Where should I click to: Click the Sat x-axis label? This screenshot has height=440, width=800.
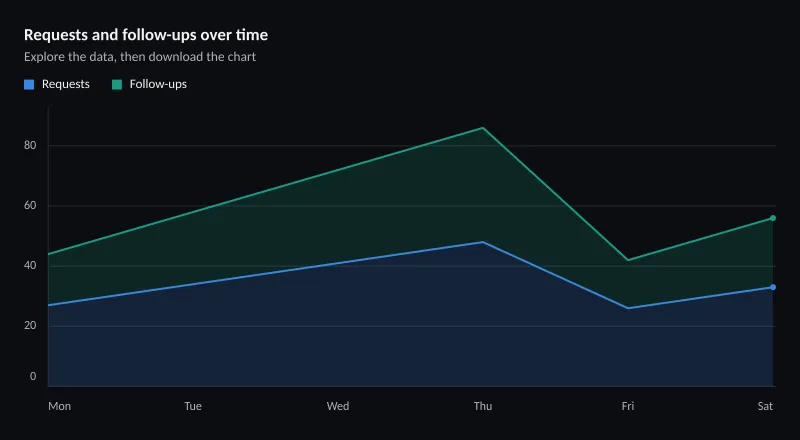(x=765, y=406)
